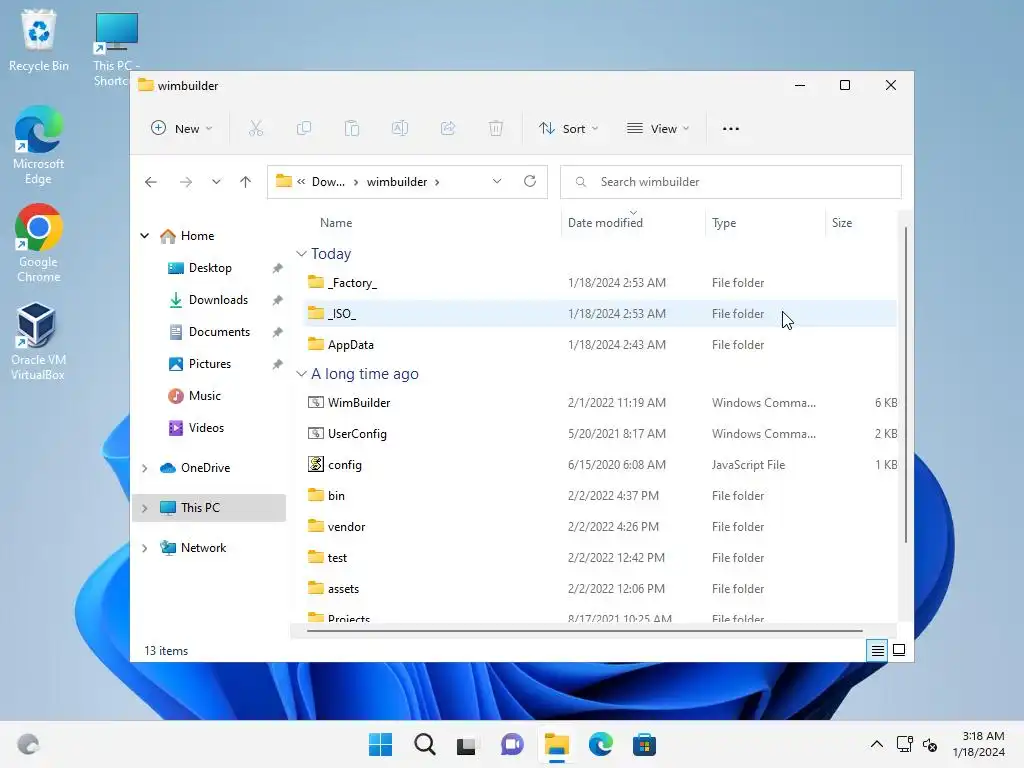This screenshot has width=1024, height=768.
Task: Show hidden system tray icons
Action: point(876,744)
